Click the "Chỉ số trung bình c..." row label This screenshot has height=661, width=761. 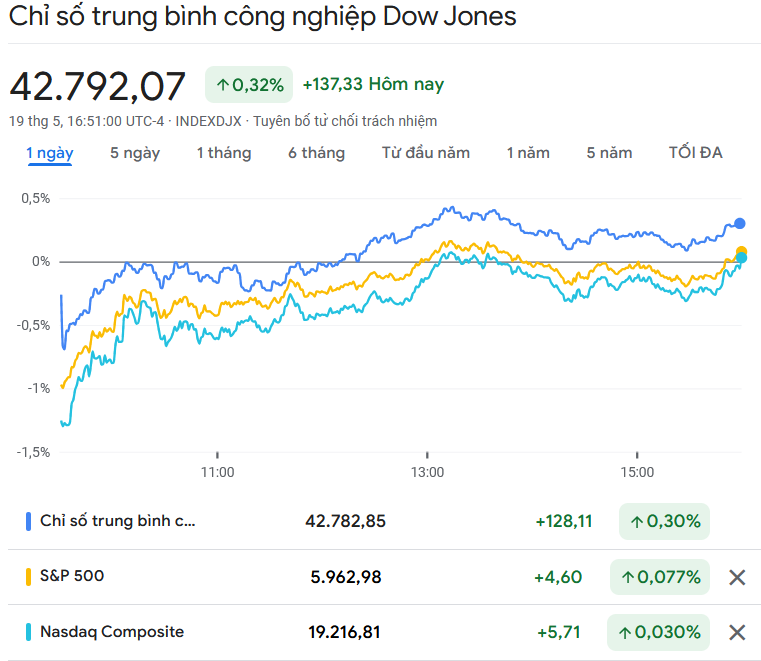118,521
